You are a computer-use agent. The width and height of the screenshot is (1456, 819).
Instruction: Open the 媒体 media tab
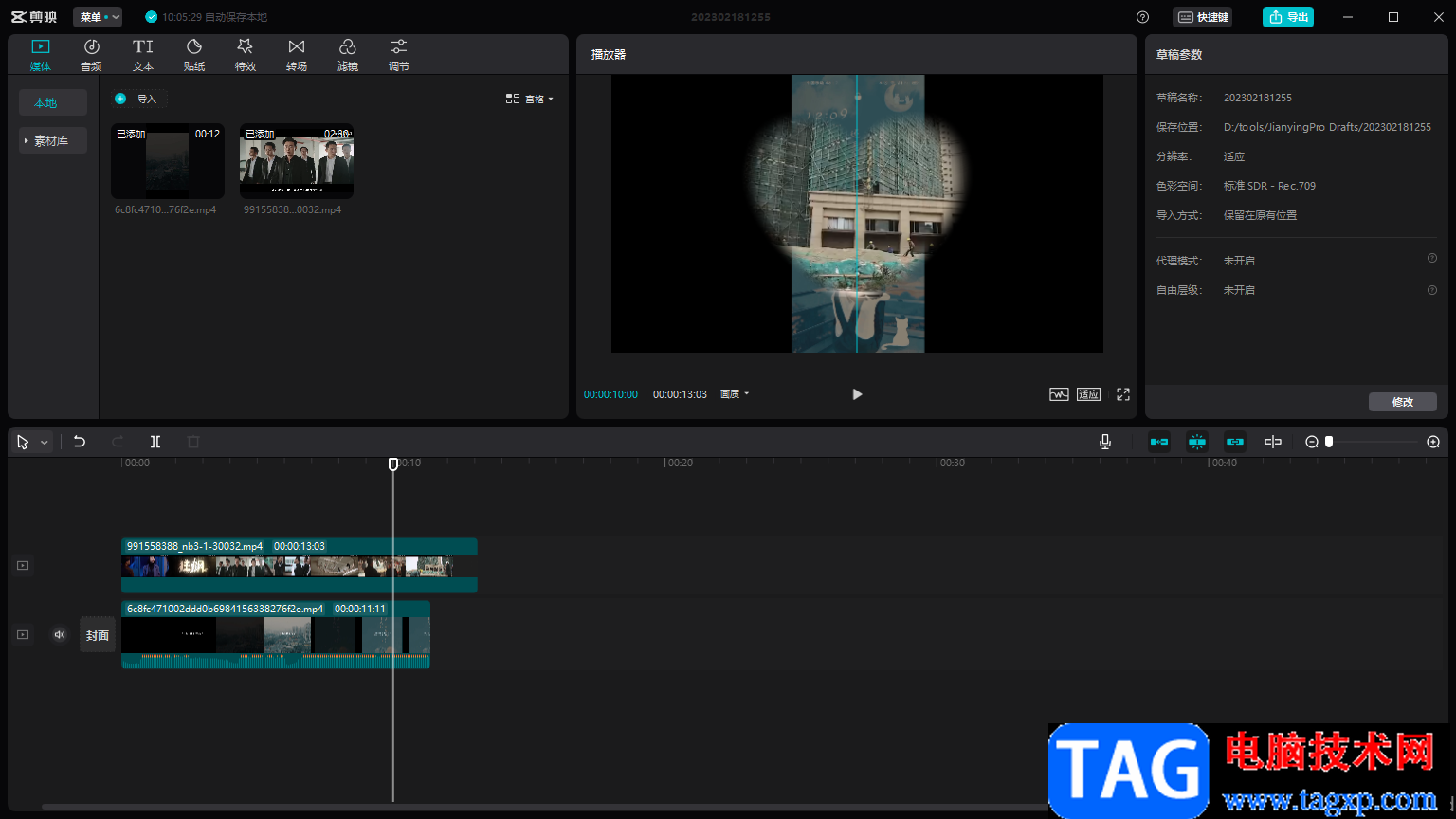coord(41,55)
